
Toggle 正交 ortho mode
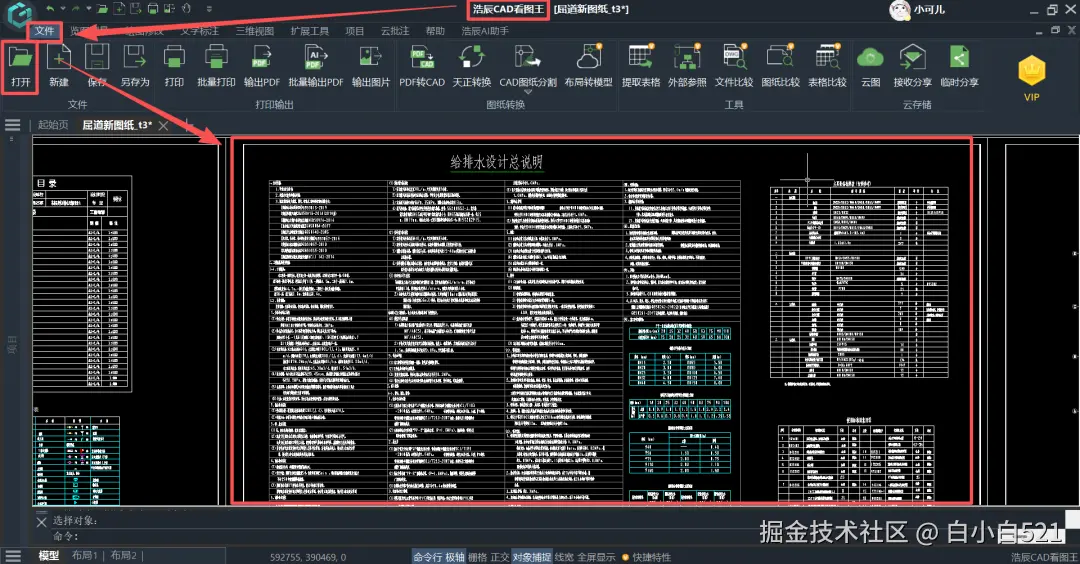(499, 557)
